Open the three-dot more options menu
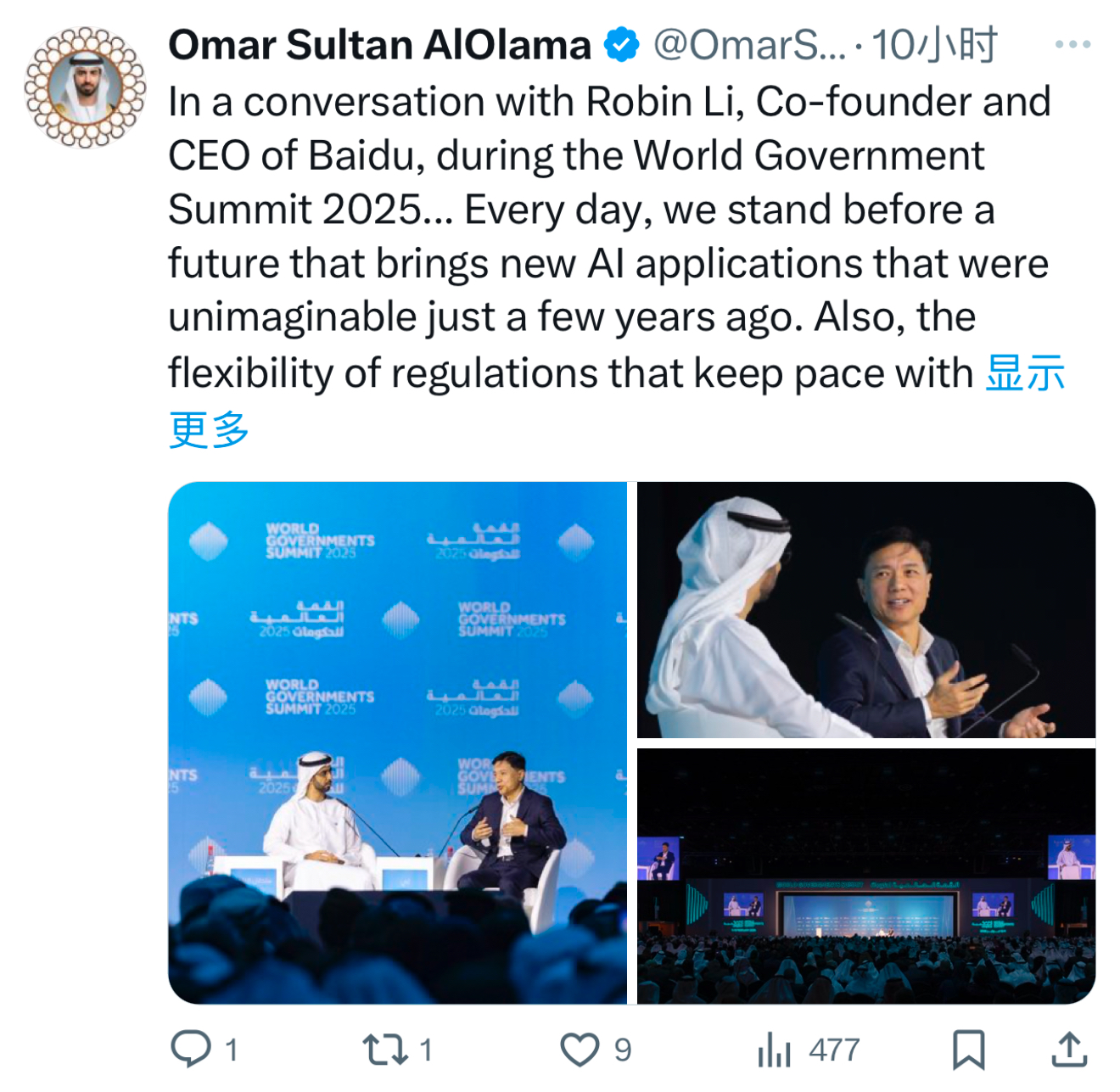The image size is (1120, 1092). (1072, 45)
